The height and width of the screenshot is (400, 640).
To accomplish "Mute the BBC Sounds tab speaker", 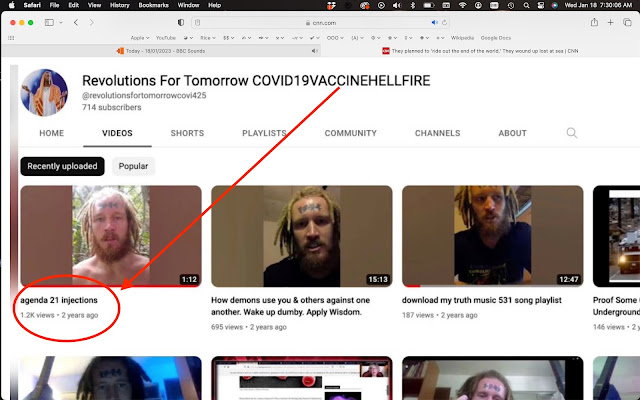I will [314, 51].
